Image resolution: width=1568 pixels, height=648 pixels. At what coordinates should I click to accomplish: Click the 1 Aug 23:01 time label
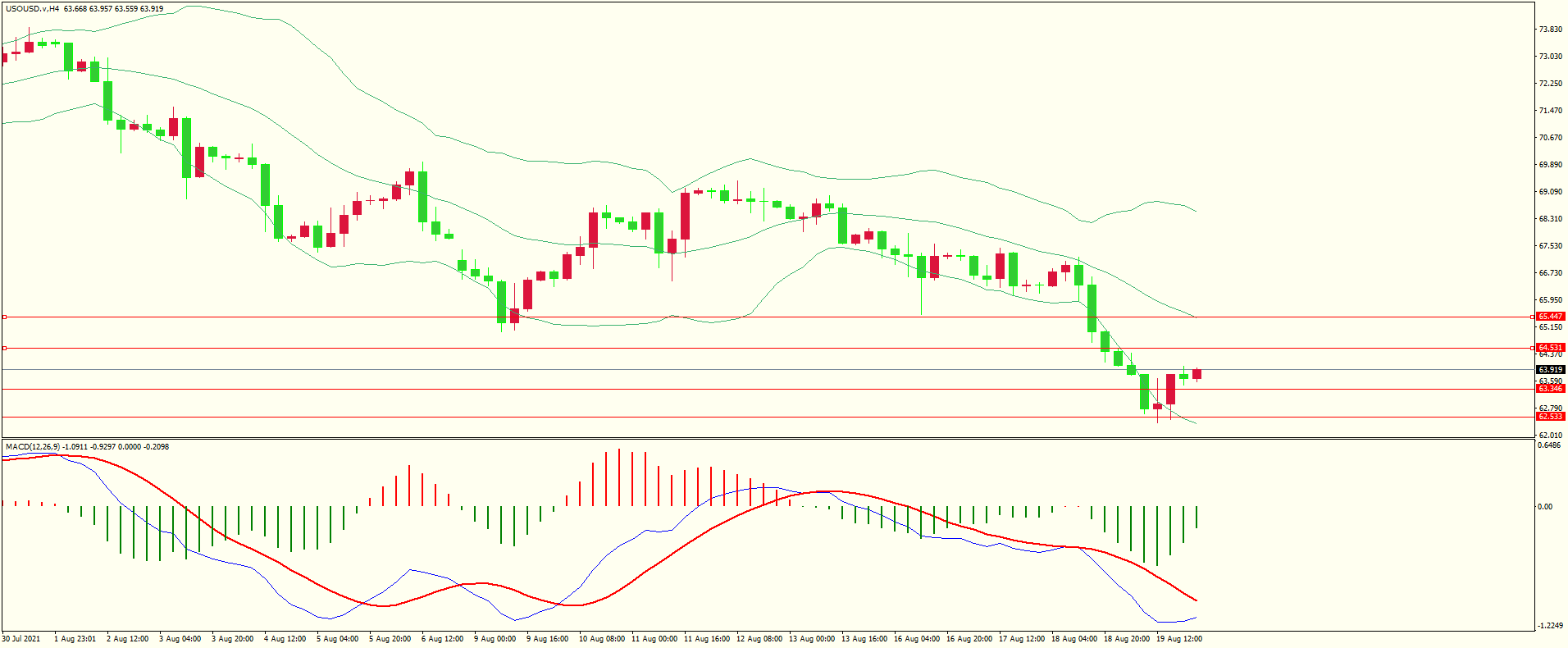[75, 639]
